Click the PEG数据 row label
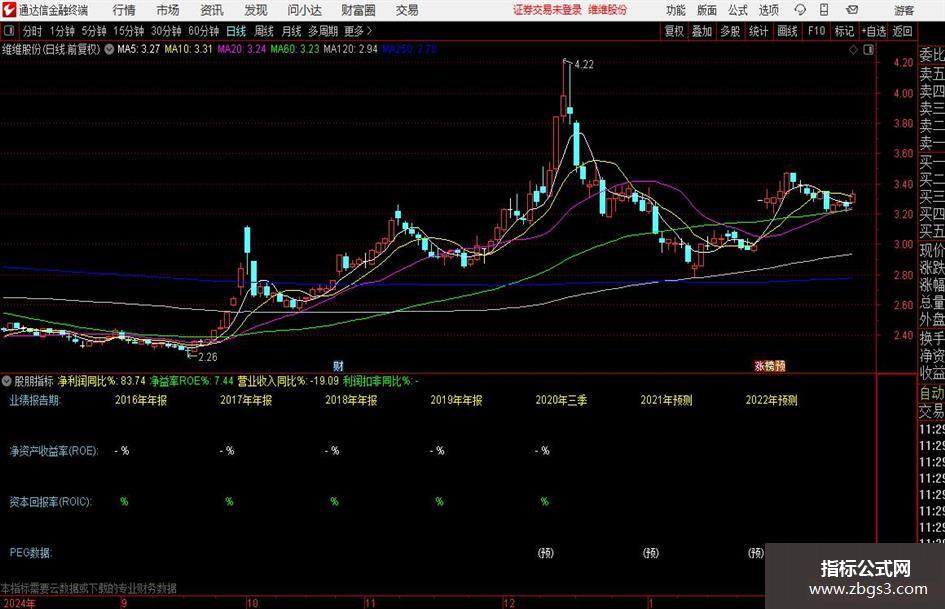 coord(31,552)
